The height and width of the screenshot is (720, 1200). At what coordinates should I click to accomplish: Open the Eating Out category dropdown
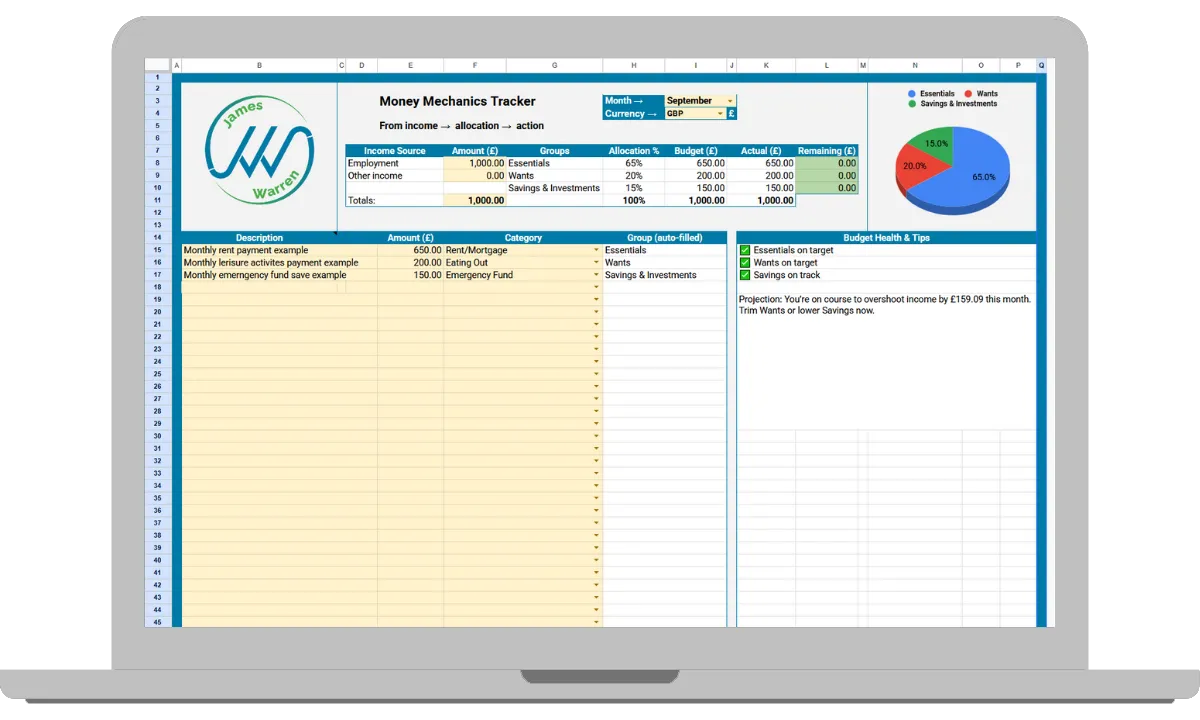coord(523,263)
